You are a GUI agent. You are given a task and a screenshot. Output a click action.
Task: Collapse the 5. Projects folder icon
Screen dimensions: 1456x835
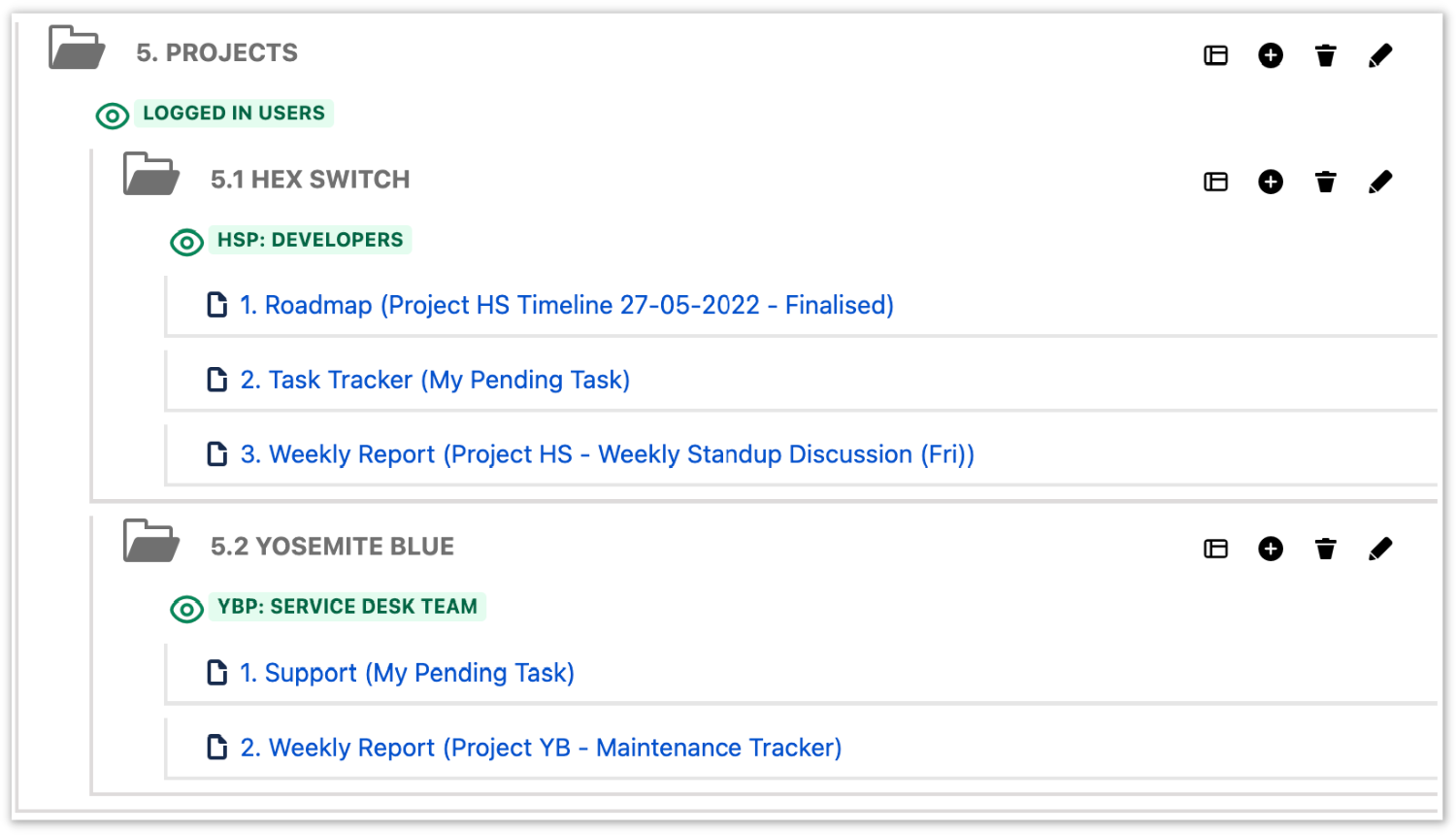pyautogui.click(x=76, y=49)
